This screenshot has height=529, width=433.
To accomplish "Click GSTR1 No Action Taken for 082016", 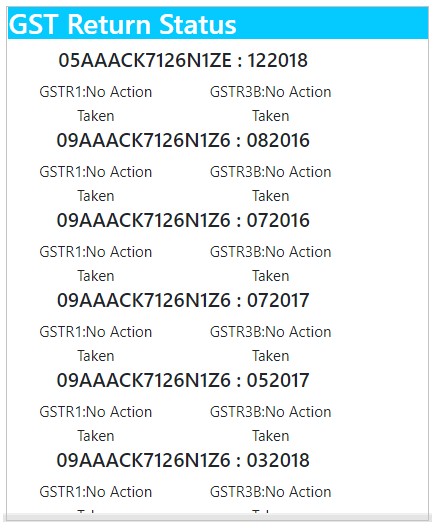I will [96, 184].
